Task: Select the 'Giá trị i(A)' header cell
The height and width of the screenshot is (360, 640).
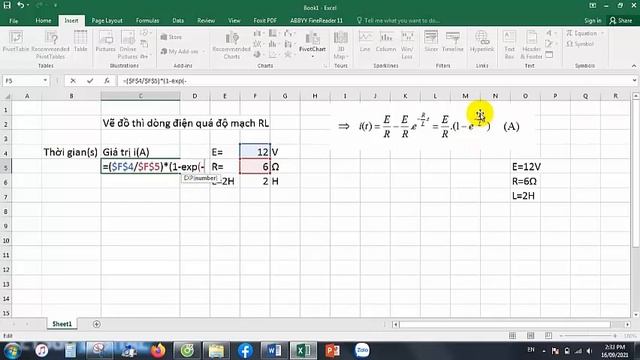Action: tap(140, 152)
